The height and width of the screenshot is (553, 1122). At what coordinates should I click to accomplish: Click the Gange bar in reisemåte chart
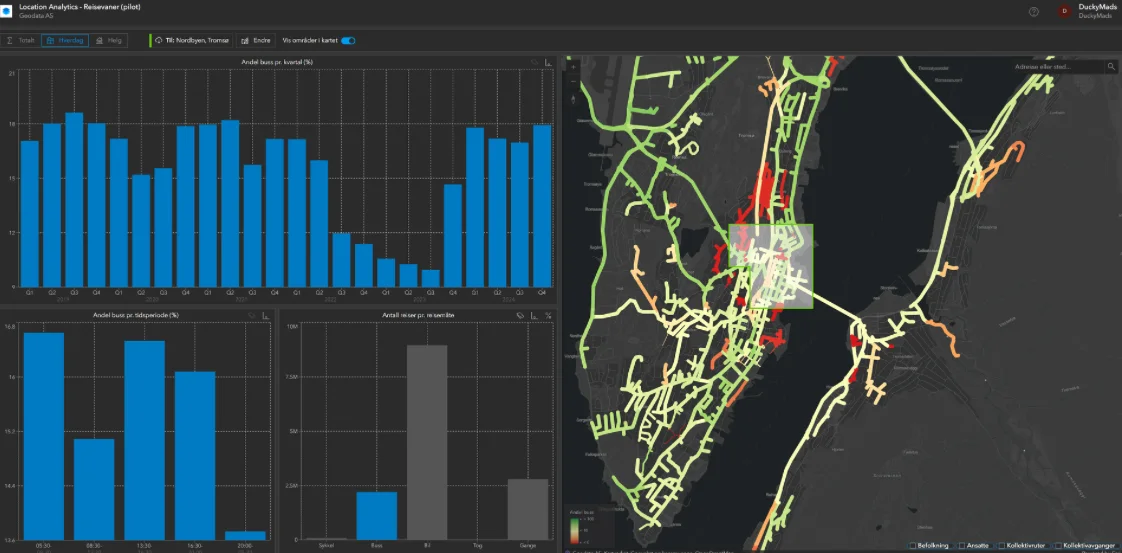(528, 509)
